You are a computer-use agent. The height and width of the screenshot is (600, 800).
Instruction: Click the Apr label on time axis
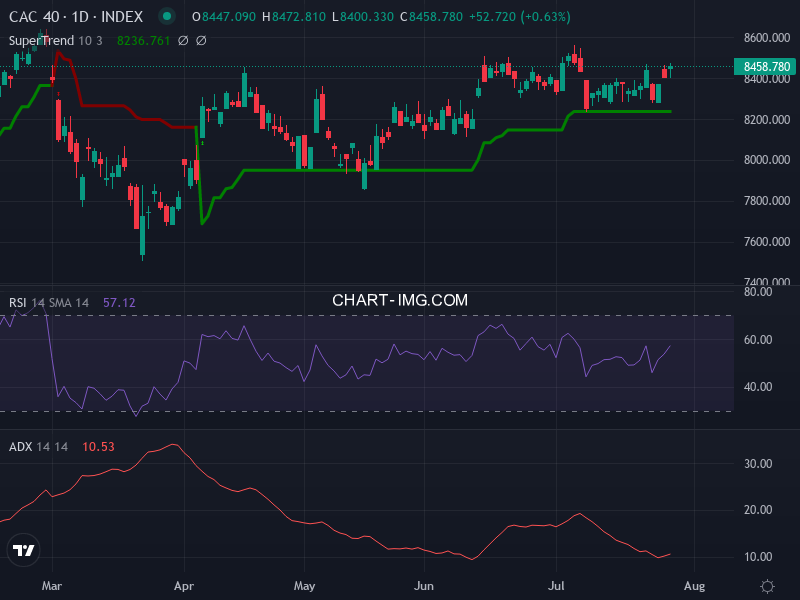click(184, 586)
